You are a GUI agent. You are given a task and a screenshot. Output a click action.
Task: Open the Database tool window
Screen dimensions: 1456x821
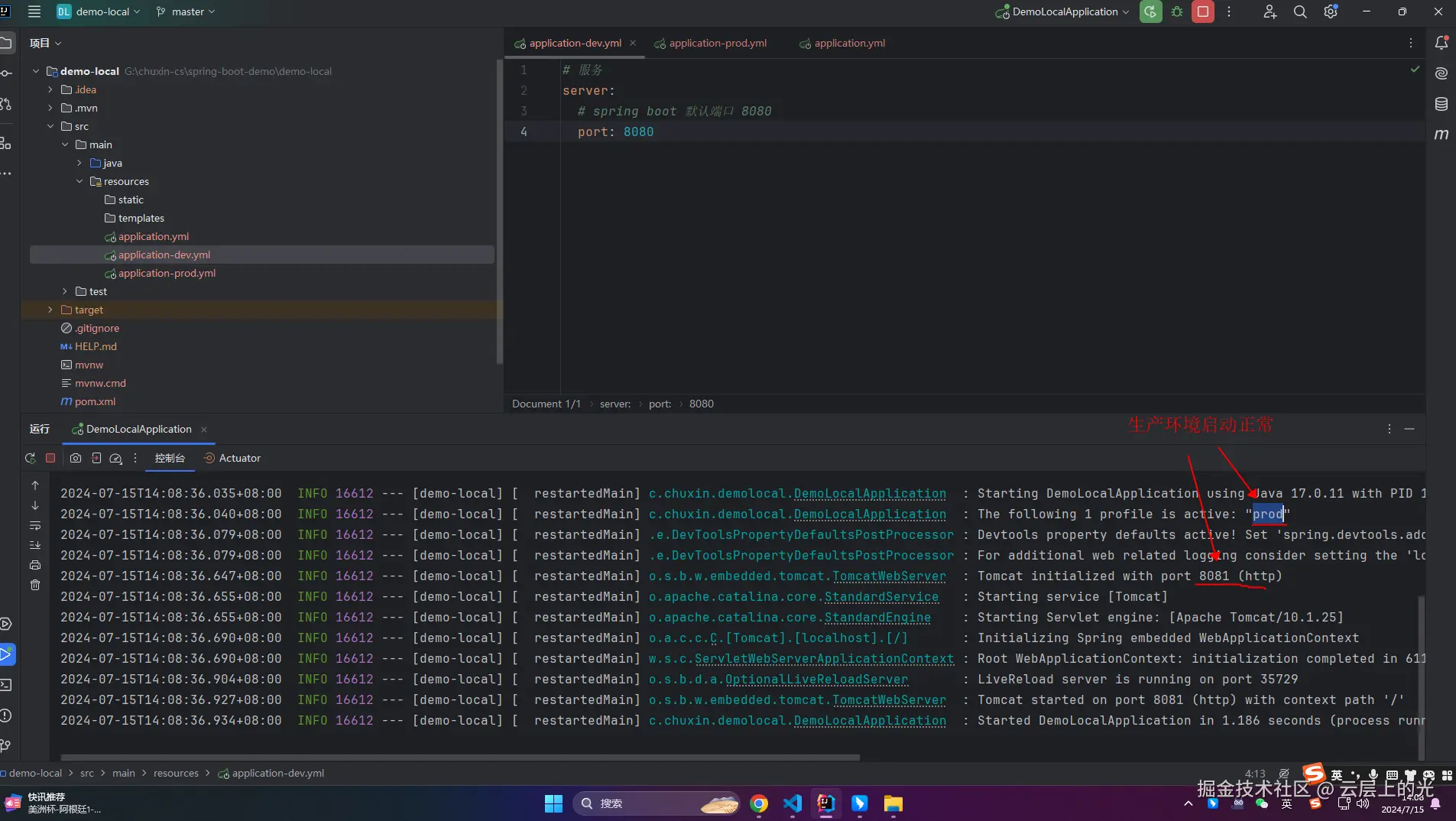(x=1441, y=104)
